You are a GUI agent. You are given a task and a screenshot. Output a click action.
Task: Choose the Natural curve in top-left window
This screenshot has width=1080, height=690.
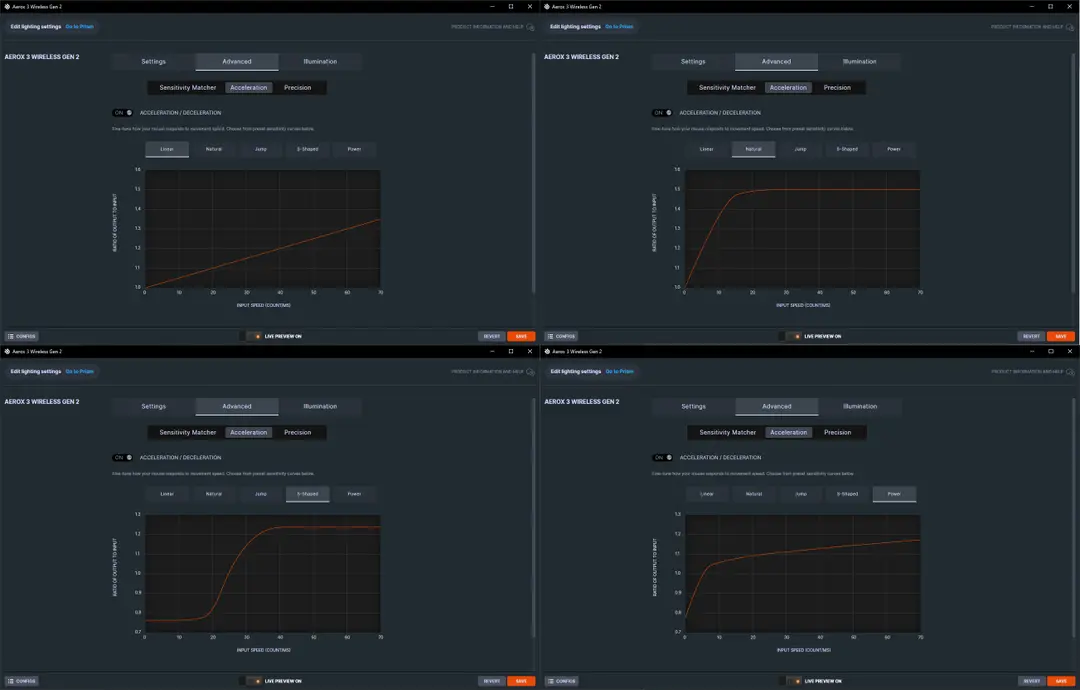tap(214, 149)
